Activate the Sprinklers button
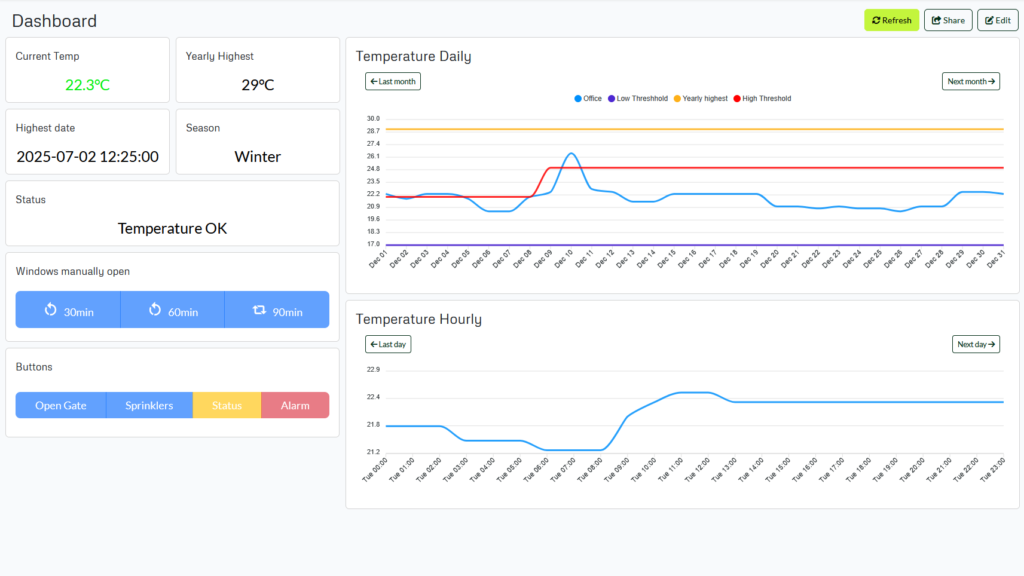The height and width of the screenshot is (576, 1024). point(148,405)
